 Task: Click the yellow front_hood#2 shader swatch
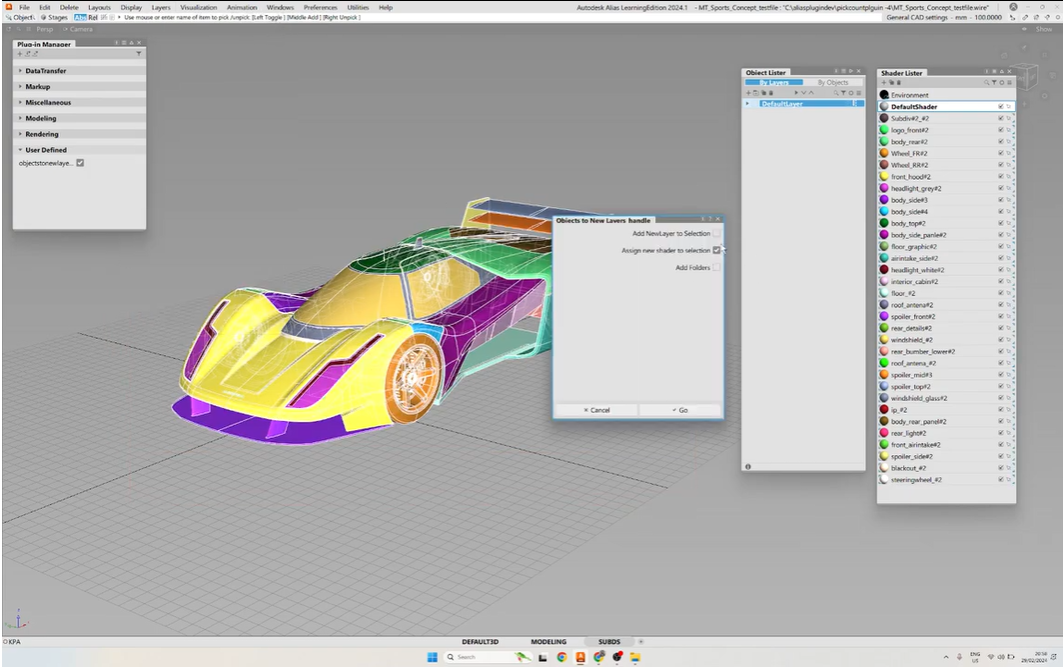pyautogui.click(x=884, y=176)
